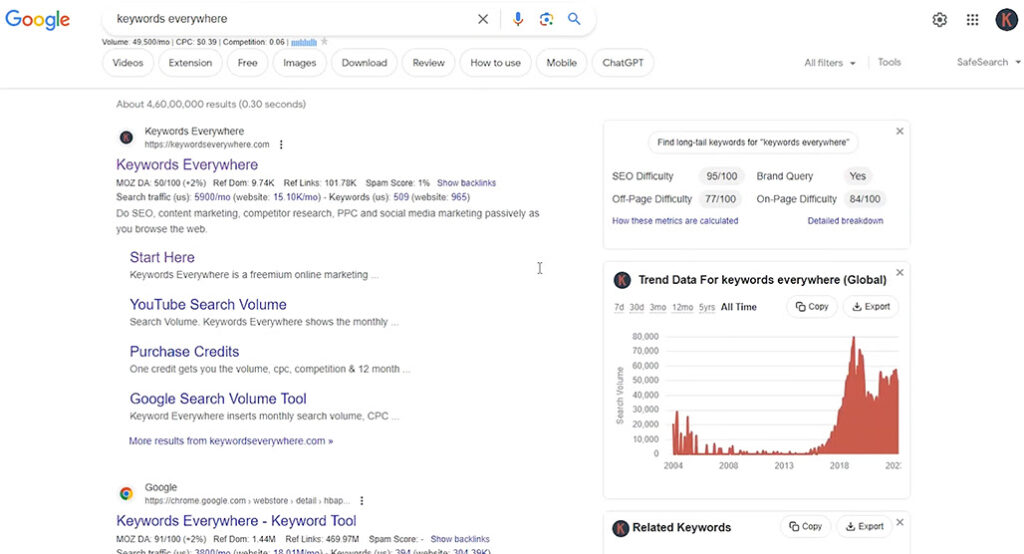This screenshot has height=554, width=1024.
Task: Click the Google logo
Action: (37, 20)
